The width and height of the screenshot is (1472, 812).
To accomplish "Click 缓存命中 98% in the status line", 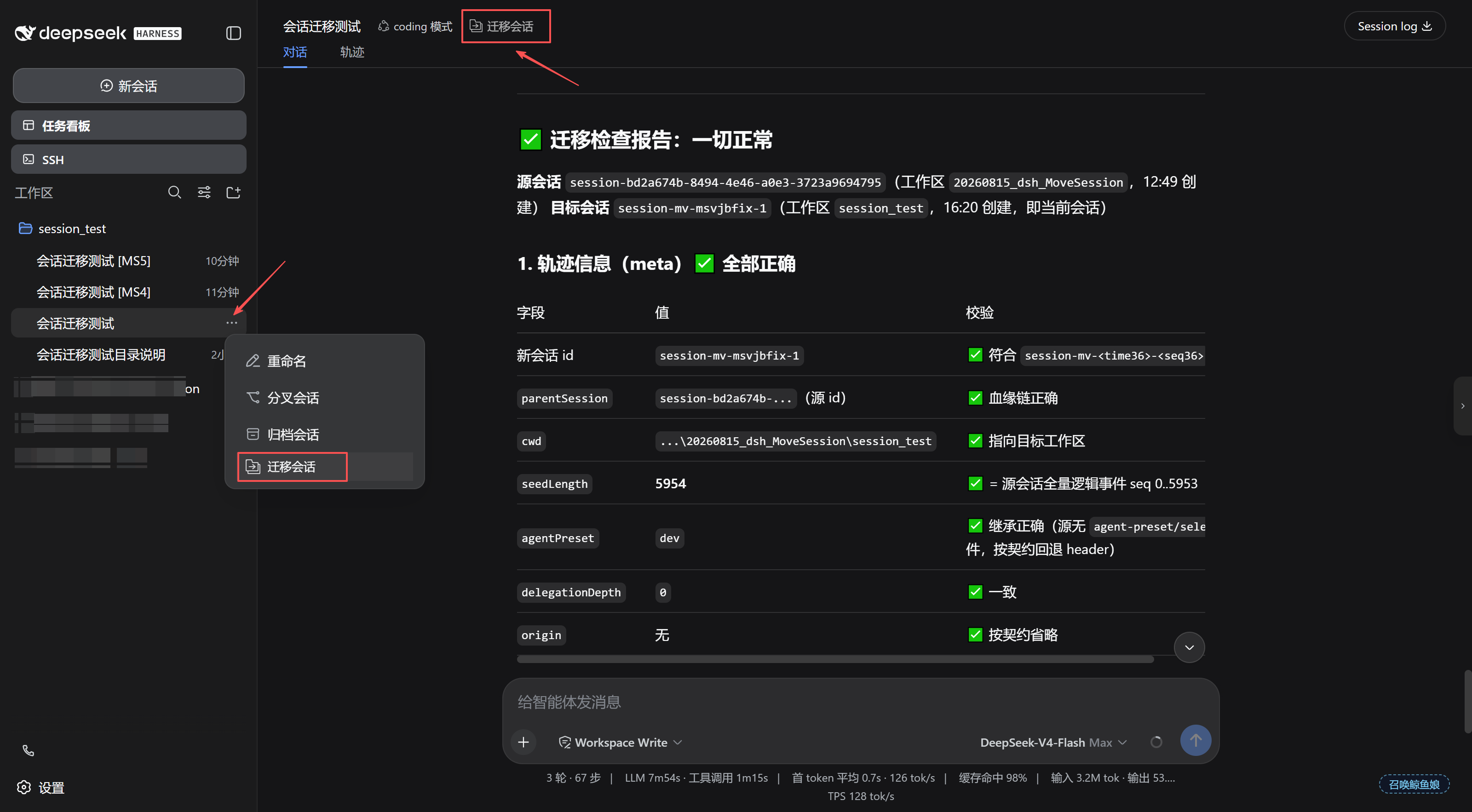I will [x=993, y=778].
